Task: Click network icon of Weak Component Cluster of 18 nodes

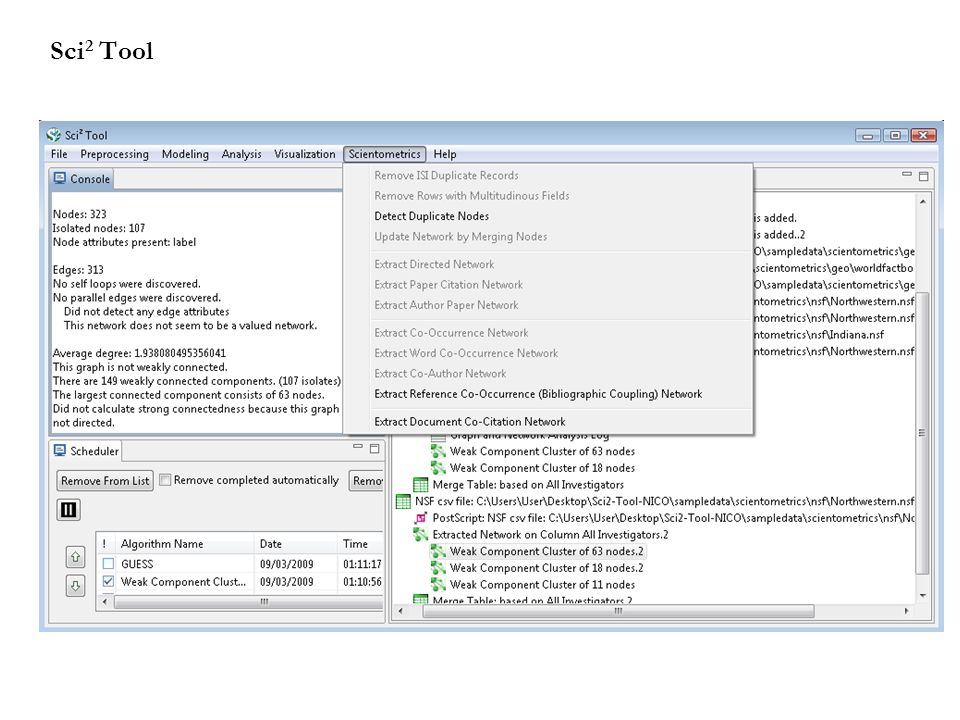Action: 438,468
